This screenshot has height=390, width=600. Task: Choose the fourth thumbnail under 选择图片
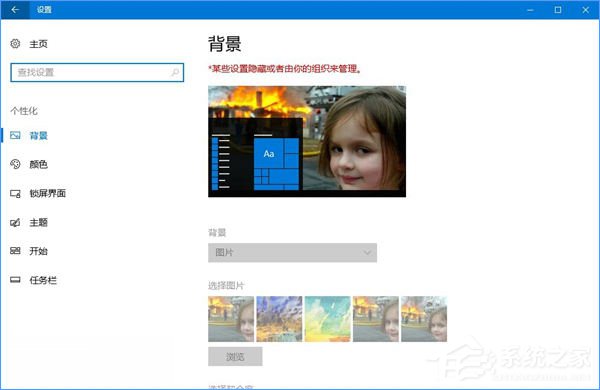(376, 319)
